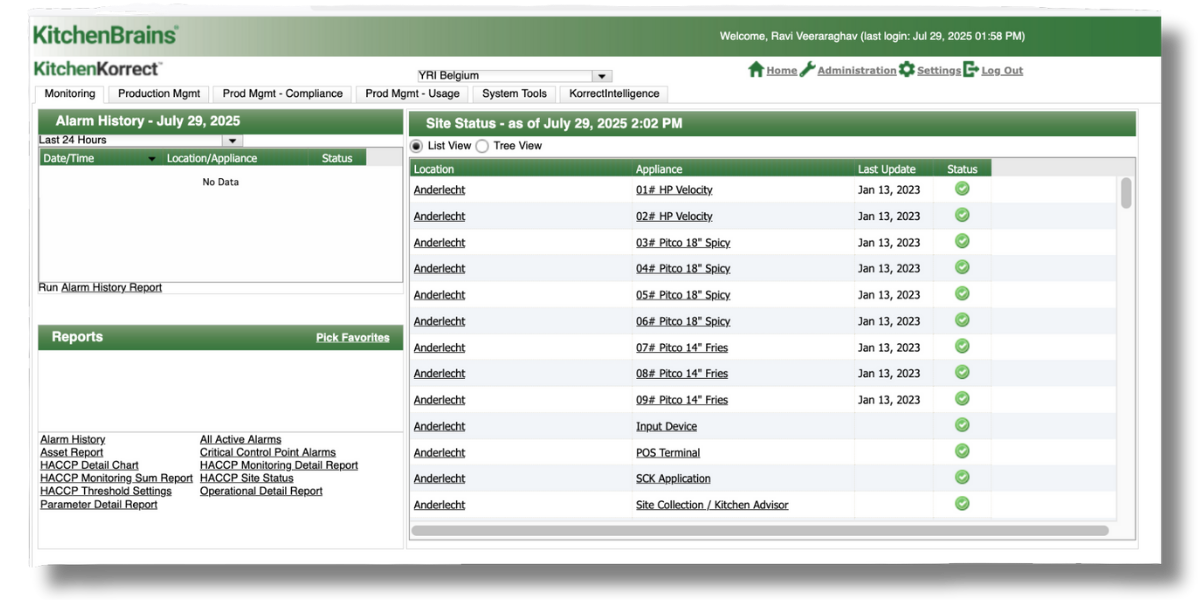This screenshot has width=1200, height=600.
Task: Click the Administration wrench icon
Action: coord(807,70)
